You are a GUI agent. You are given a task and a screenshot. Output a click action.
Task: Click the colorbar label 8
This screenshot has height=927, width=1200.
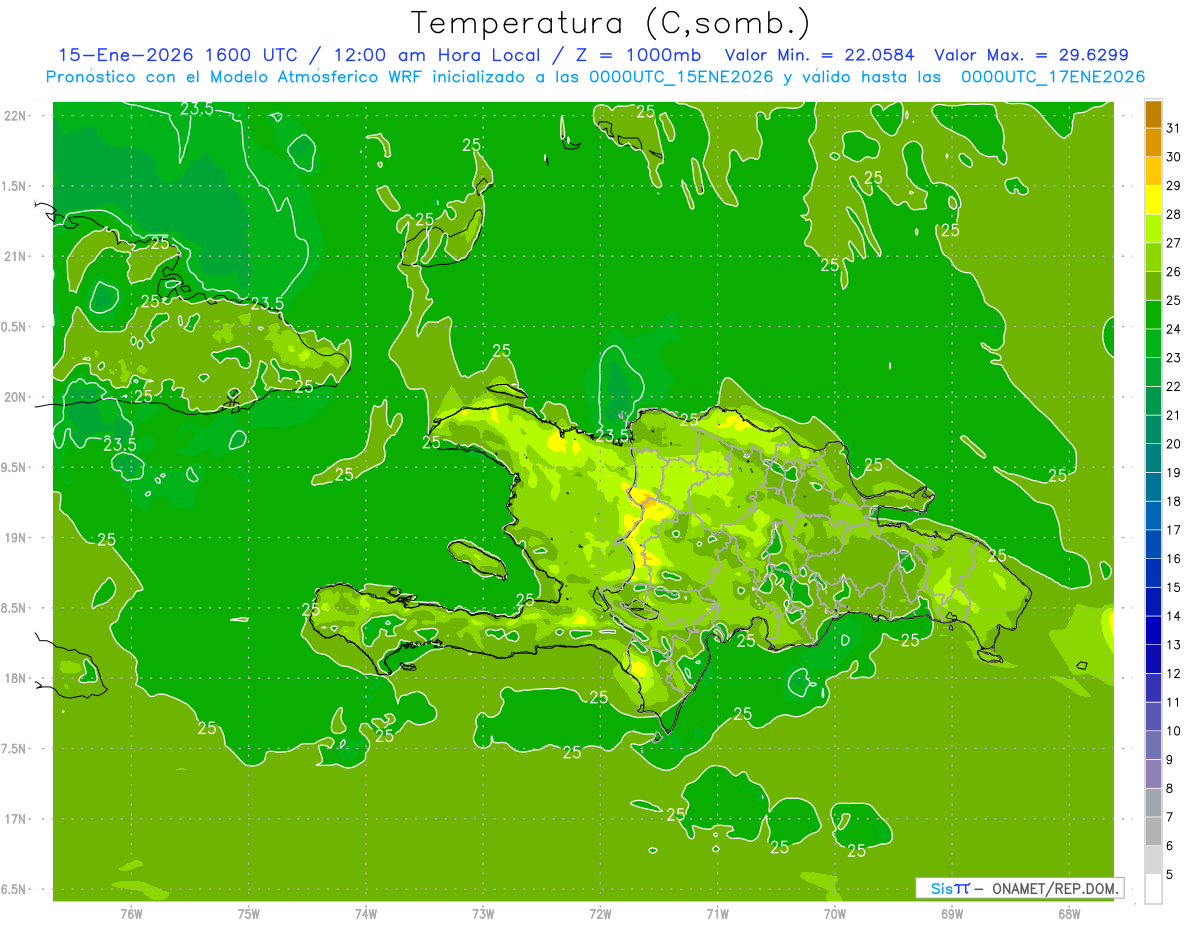pos(1170,788)
